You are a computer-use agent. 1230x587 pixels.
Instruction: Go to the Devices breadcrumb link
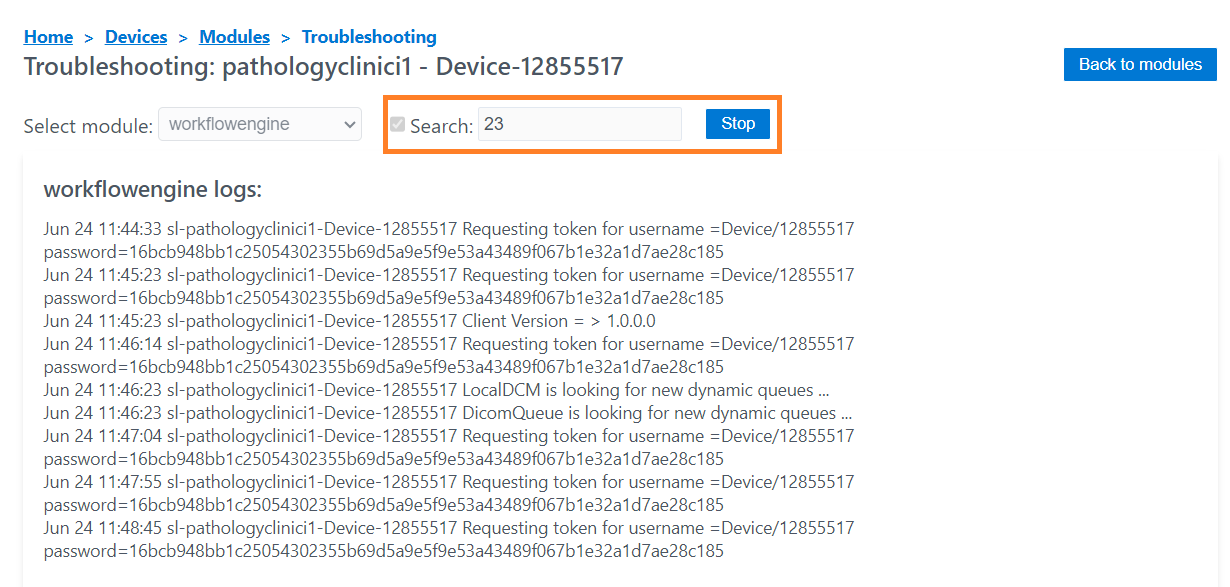click(x=136, y=37)
